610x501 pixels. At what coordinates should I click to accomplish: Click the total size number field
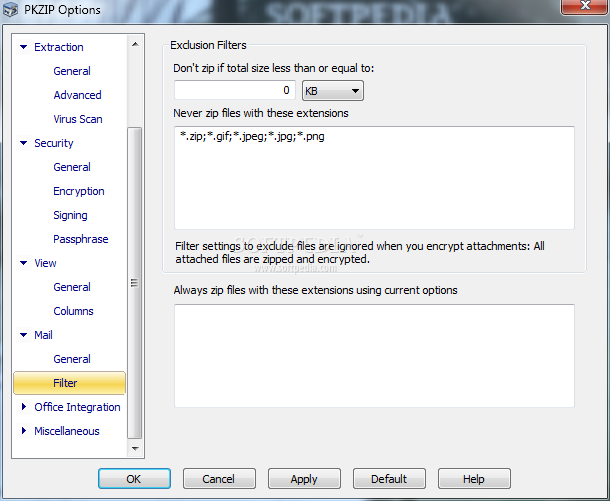tap(235, 90)
